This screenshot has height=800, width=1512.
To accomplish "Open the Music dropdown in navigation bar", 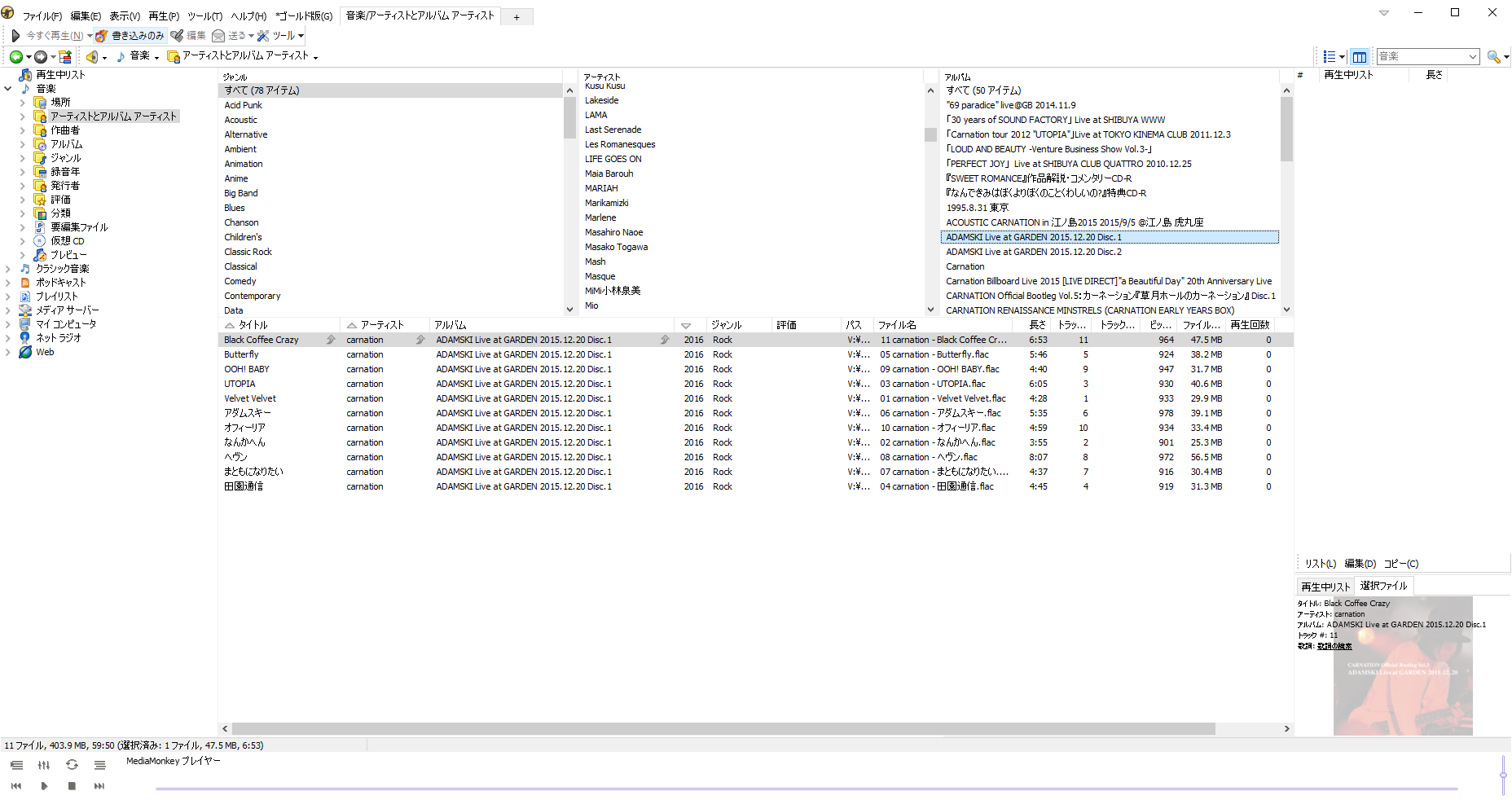I will [156, 57].
